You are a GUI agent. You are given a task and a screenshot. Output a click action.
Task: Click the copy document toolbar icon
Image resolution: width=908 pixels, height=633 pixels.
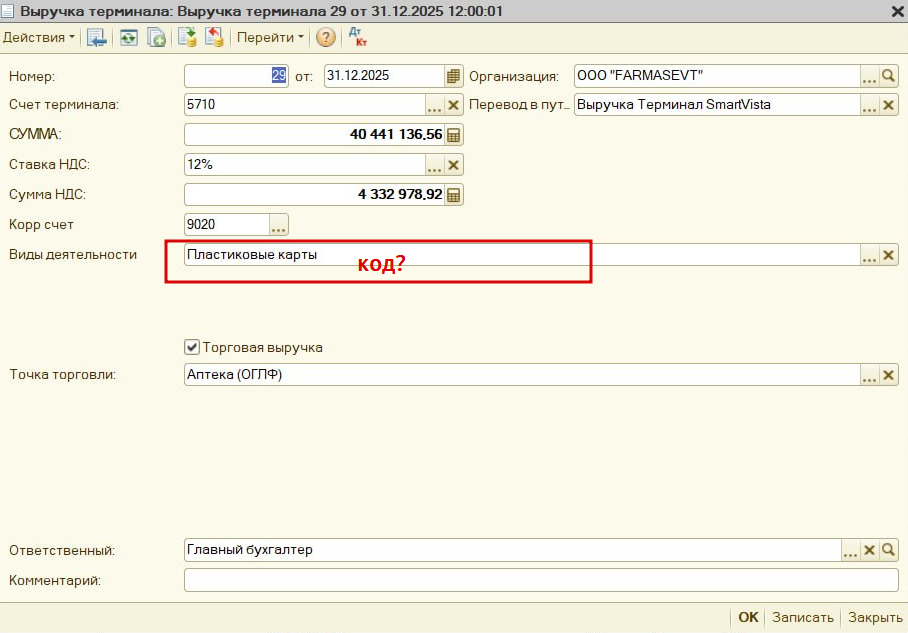(156, 38)
